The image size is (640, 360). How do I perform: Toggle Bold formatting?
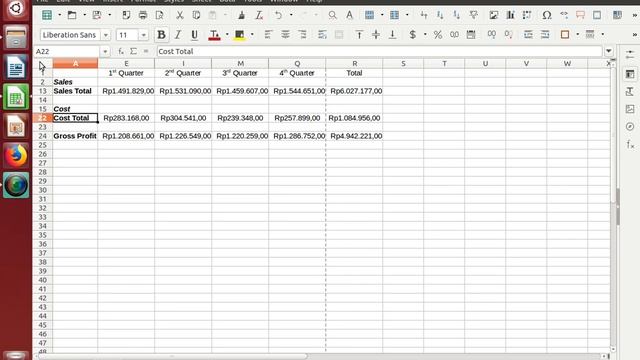click(x=162, y=35)
